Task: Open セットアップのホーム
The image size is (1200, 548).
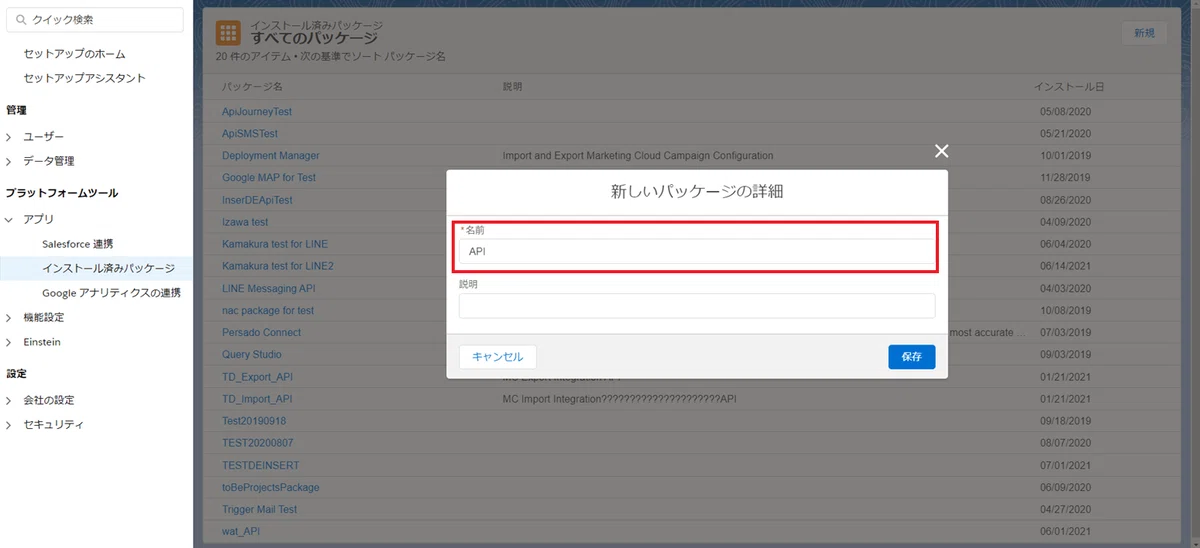Action: click(75, 54)
